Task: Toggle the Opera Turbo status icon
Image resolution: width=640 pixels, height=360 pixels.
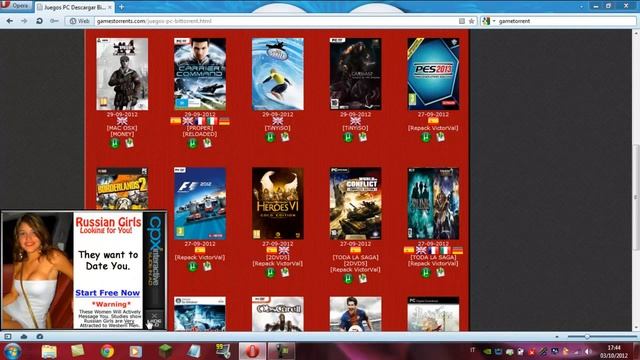Action: [40, 337]
